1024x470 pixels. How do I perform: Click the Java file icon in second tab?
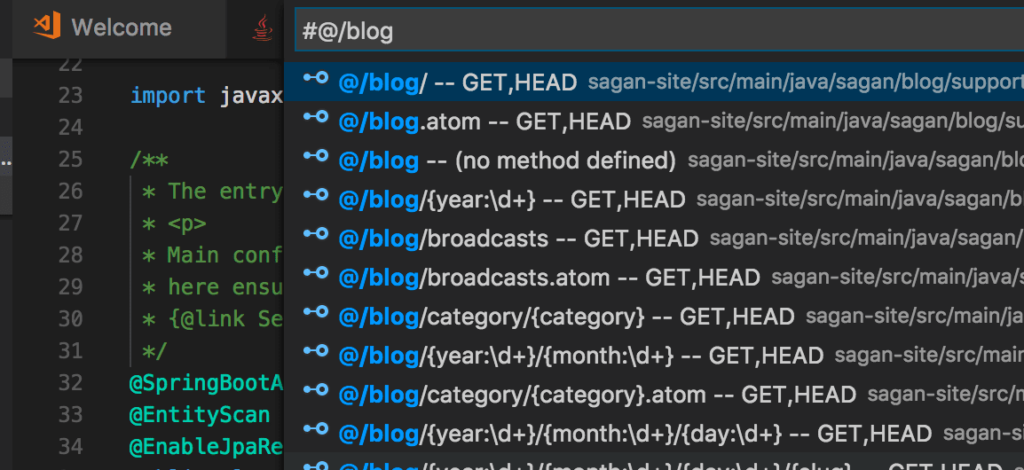pyautogui.click(x=262, y=29)
